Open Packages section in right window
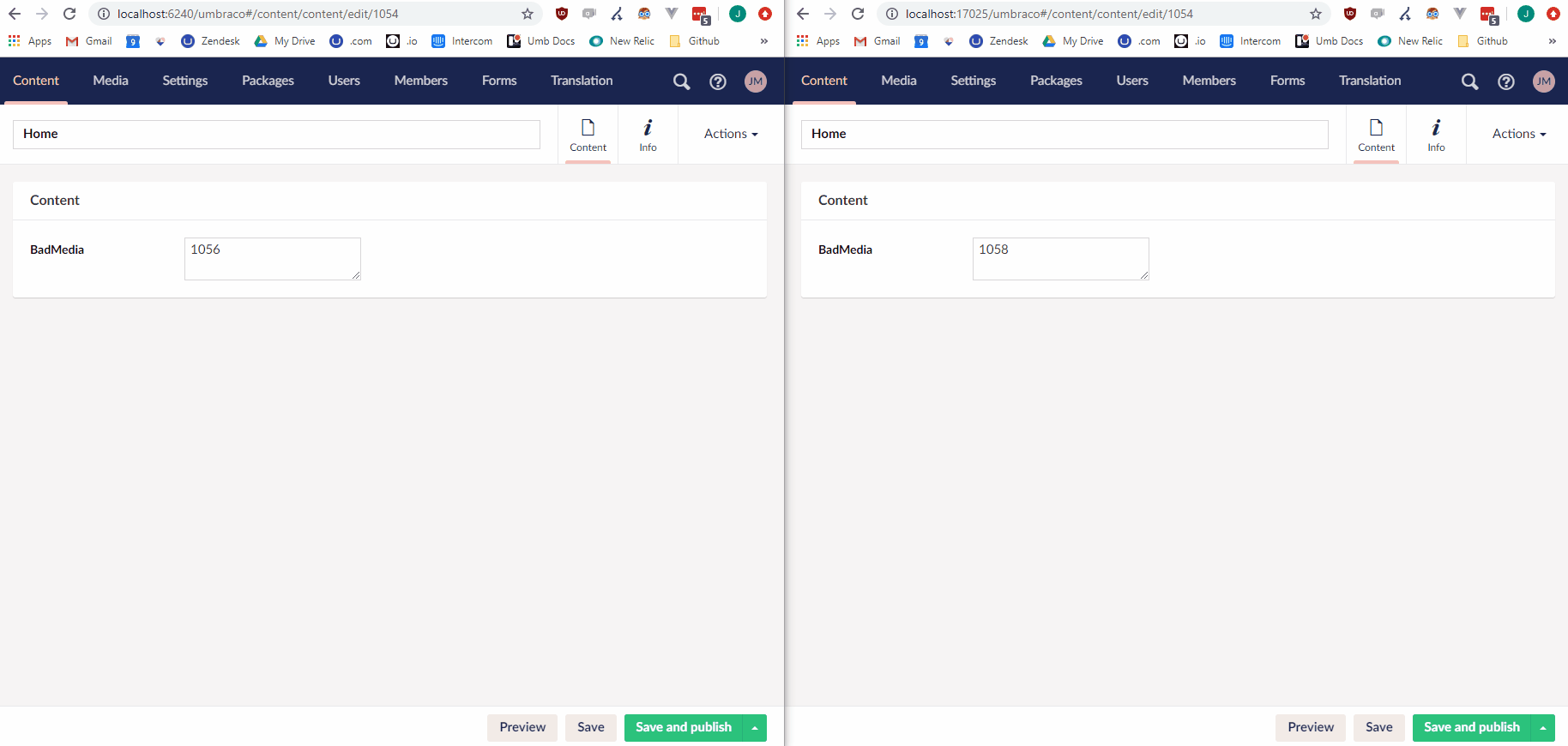The height and width of the screenshot is (746, 1568). pyautogui.click(x=1056, y=81)
